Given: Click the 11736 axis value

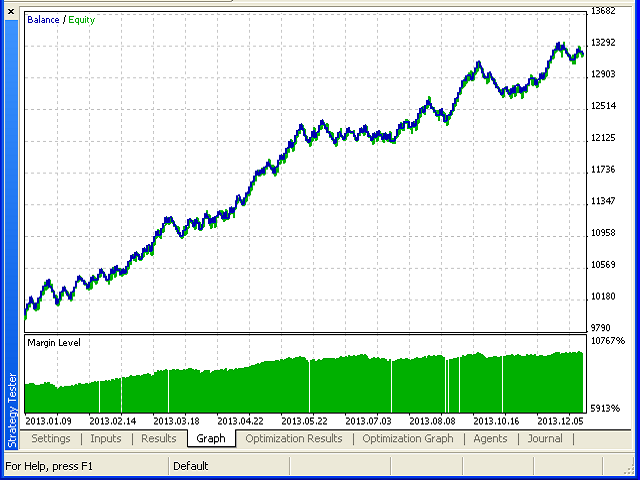Looking at the screenshot, I should tap(603, 169).
